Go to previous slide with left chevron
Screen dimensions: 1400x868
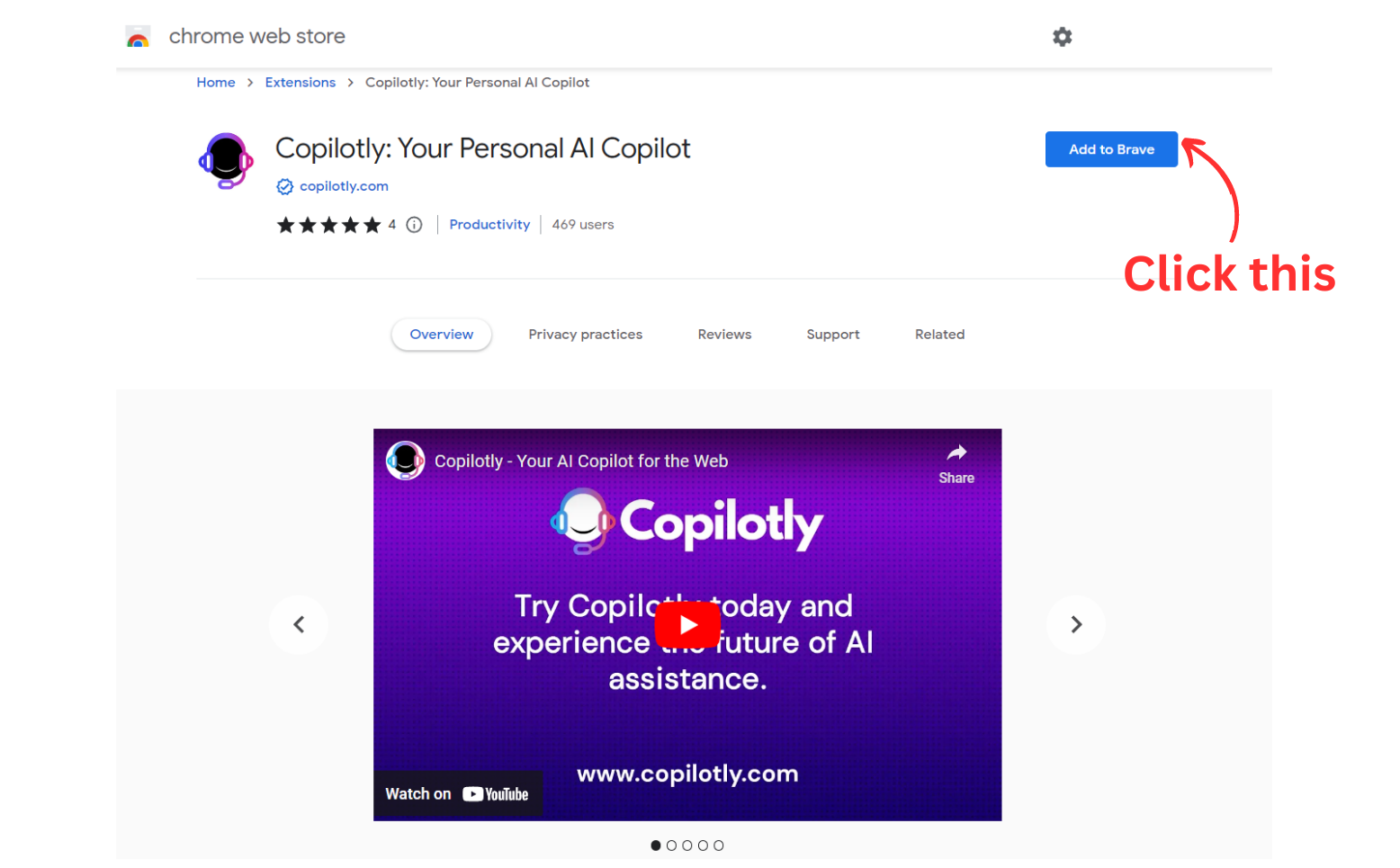click(299, 624)
